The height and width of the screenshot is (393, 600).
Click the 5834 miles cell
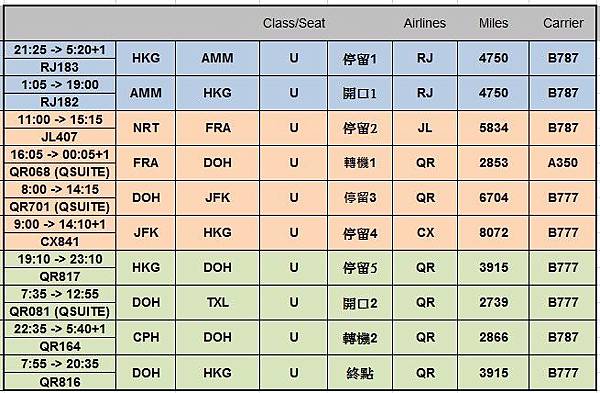pyautogui.click(x=494, y=128)
